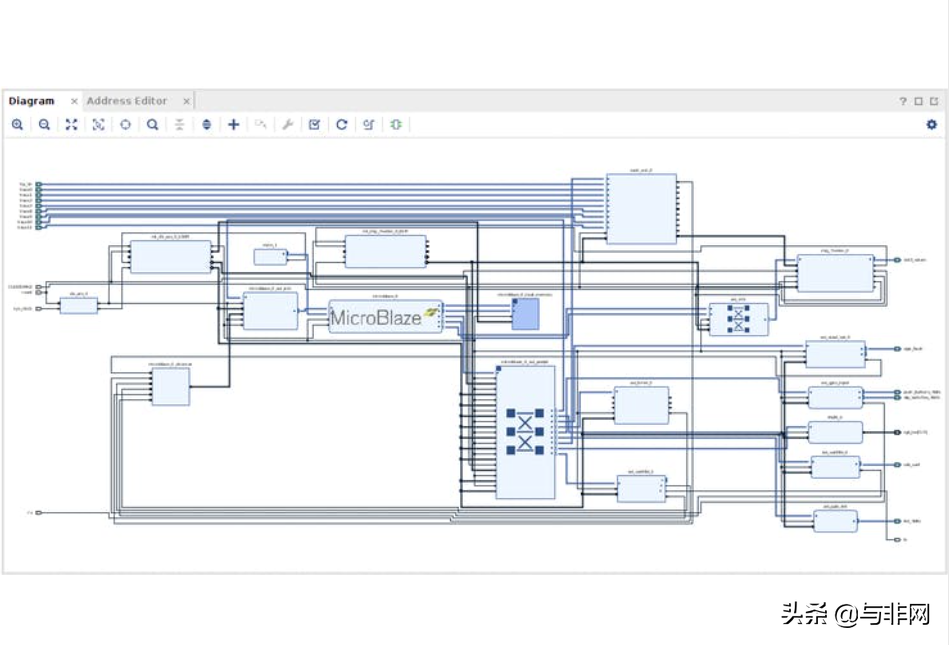
Task: Select the small crossbar block above axi_quad_spi
Action: (x=739, y=319)
